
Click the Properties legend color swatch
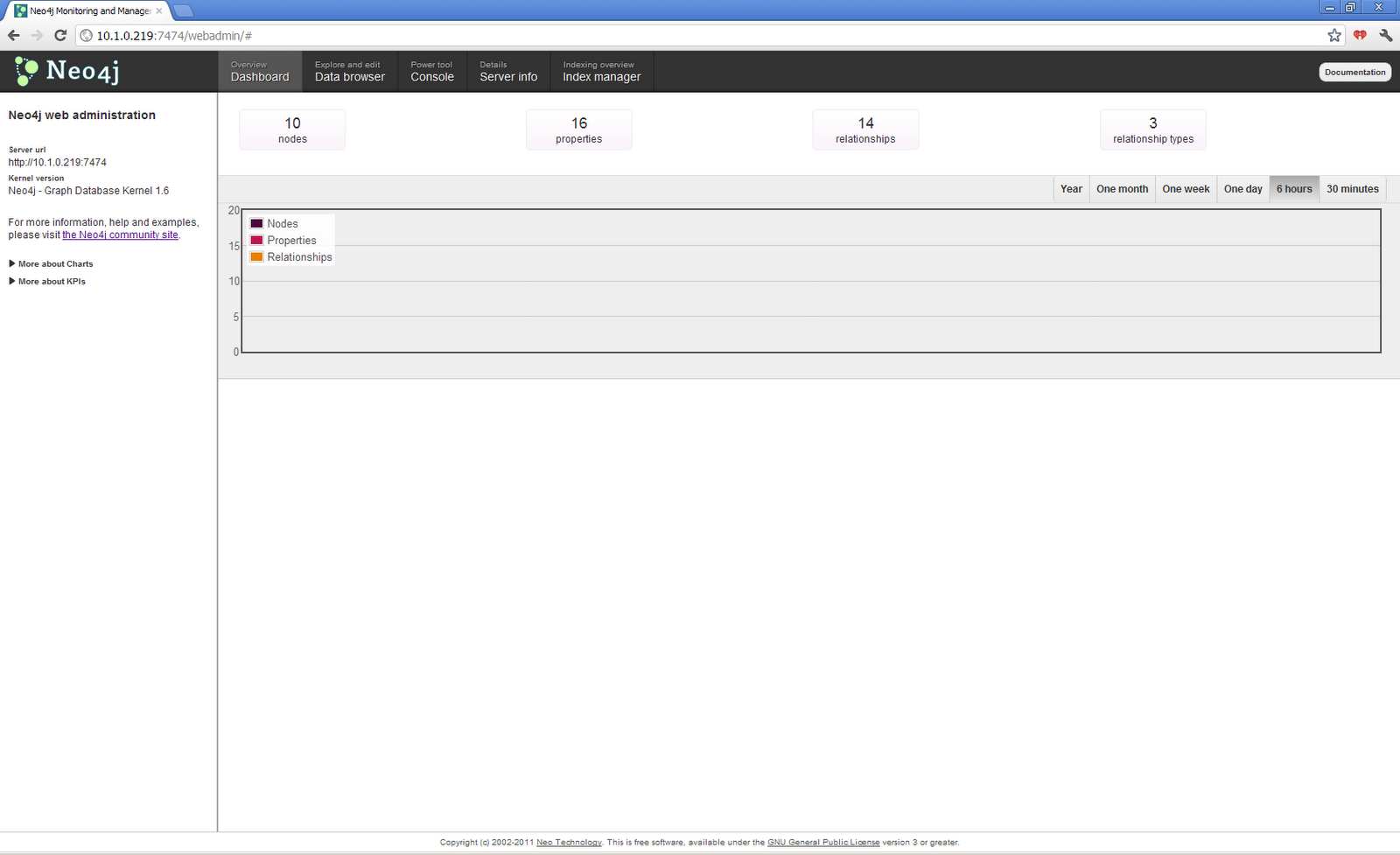(256, 241)
